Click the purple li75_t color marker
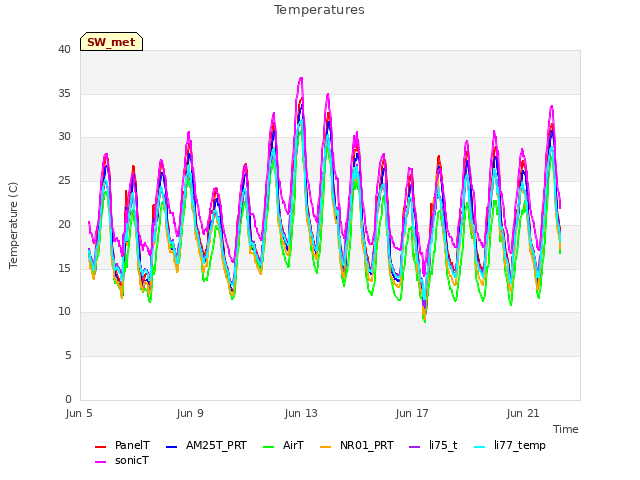Viewport: 640px width, 480px height. coord(414,447)
